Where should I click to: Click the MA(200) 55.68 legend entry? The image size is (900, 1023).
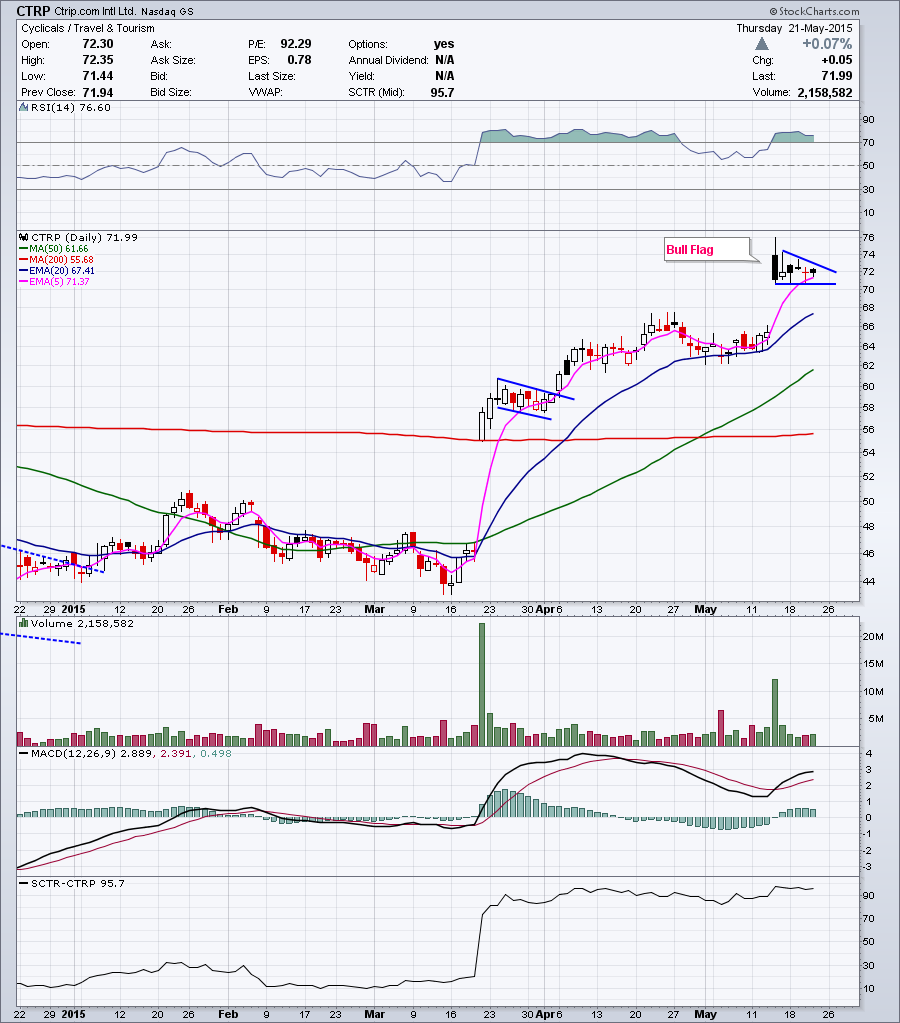click(56, 260)
